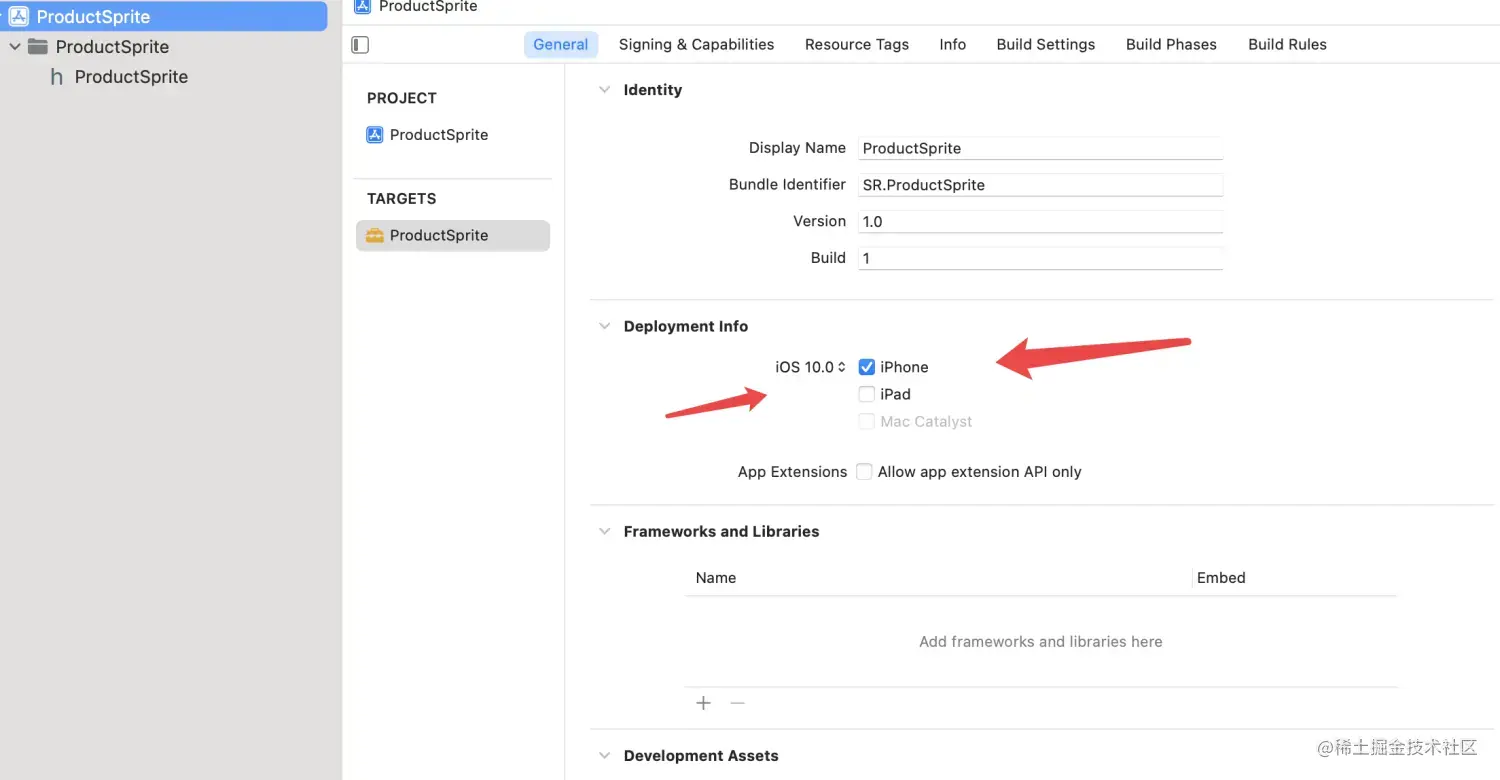Select ProductSprite project root in navigator
Image resolution: width=1500 pixels, height=780 pixels.
coord(163,17)
